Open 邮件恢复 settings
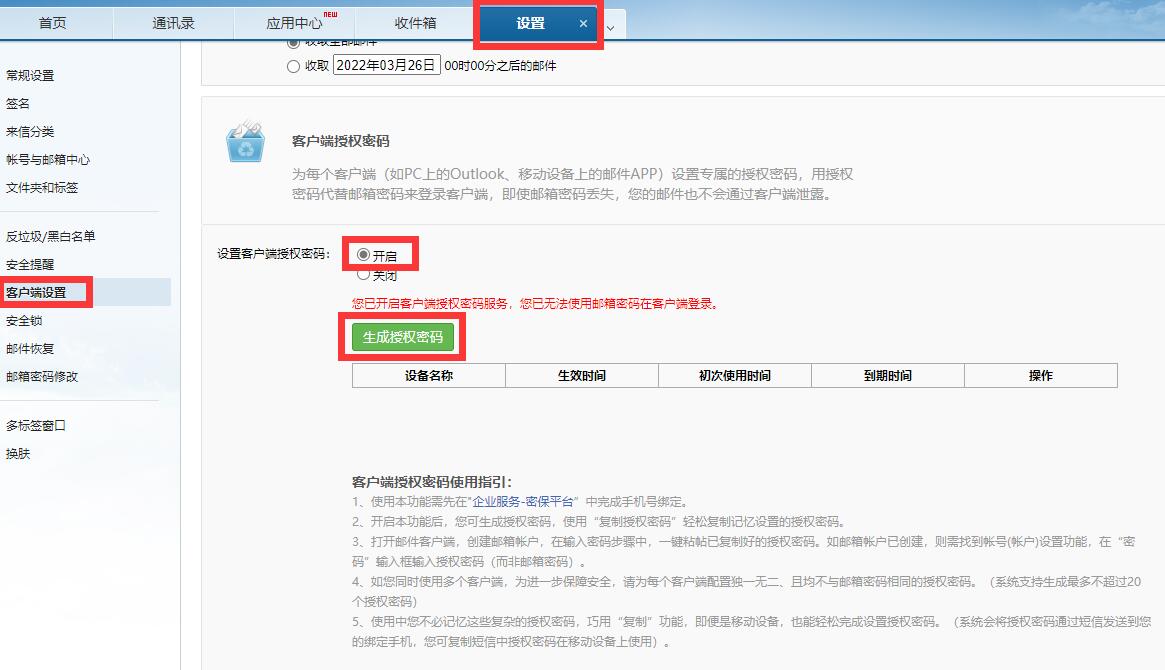The height and width of the screenshot is (670, 1165). [30, 348]
